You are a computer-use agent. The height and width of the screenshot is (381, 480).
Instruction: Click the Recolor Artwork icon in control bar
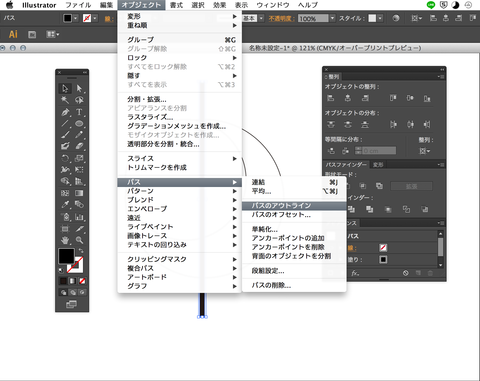[396, 18]
